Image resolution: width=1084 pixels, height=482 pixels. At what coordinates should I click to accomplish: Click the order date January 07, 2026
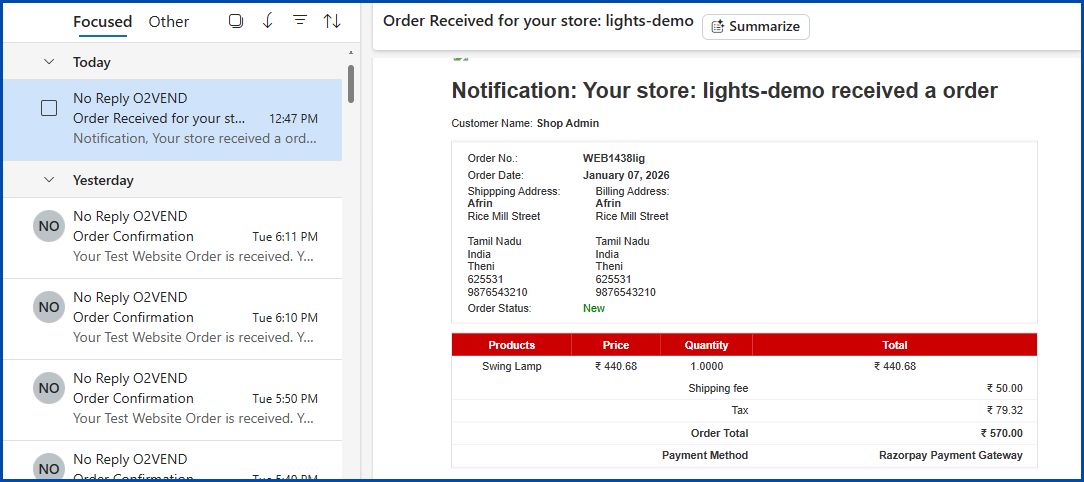pyautogui.click(x=626, y=175)
